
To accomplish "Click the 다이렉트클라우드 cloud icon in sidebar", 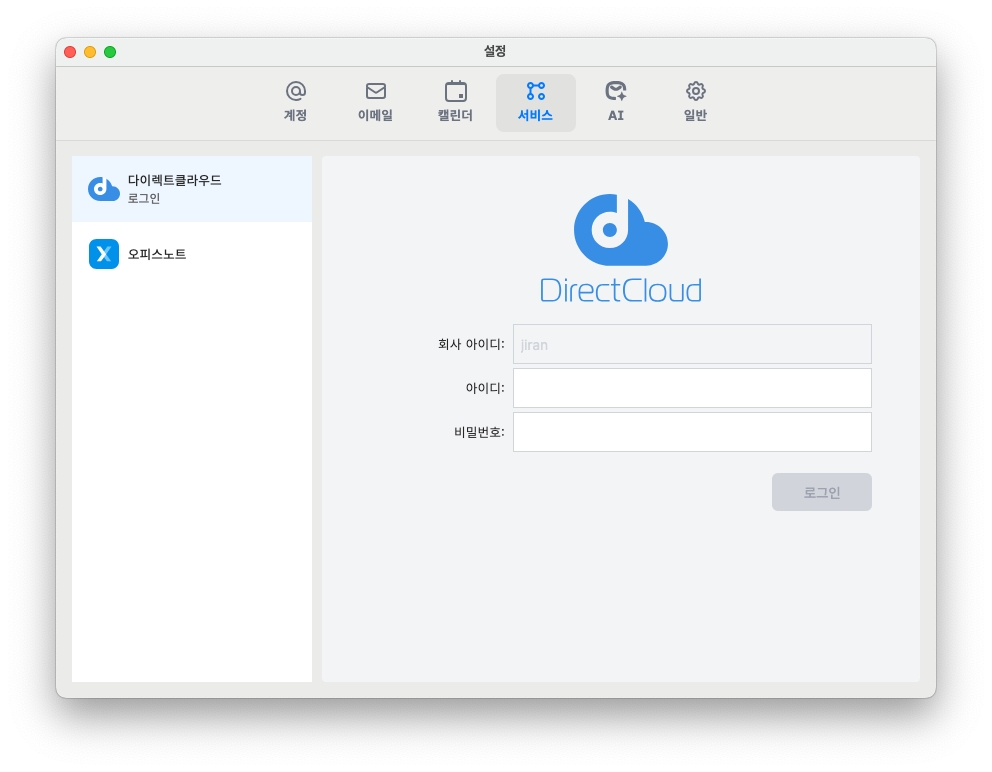I will pos(104,189).
